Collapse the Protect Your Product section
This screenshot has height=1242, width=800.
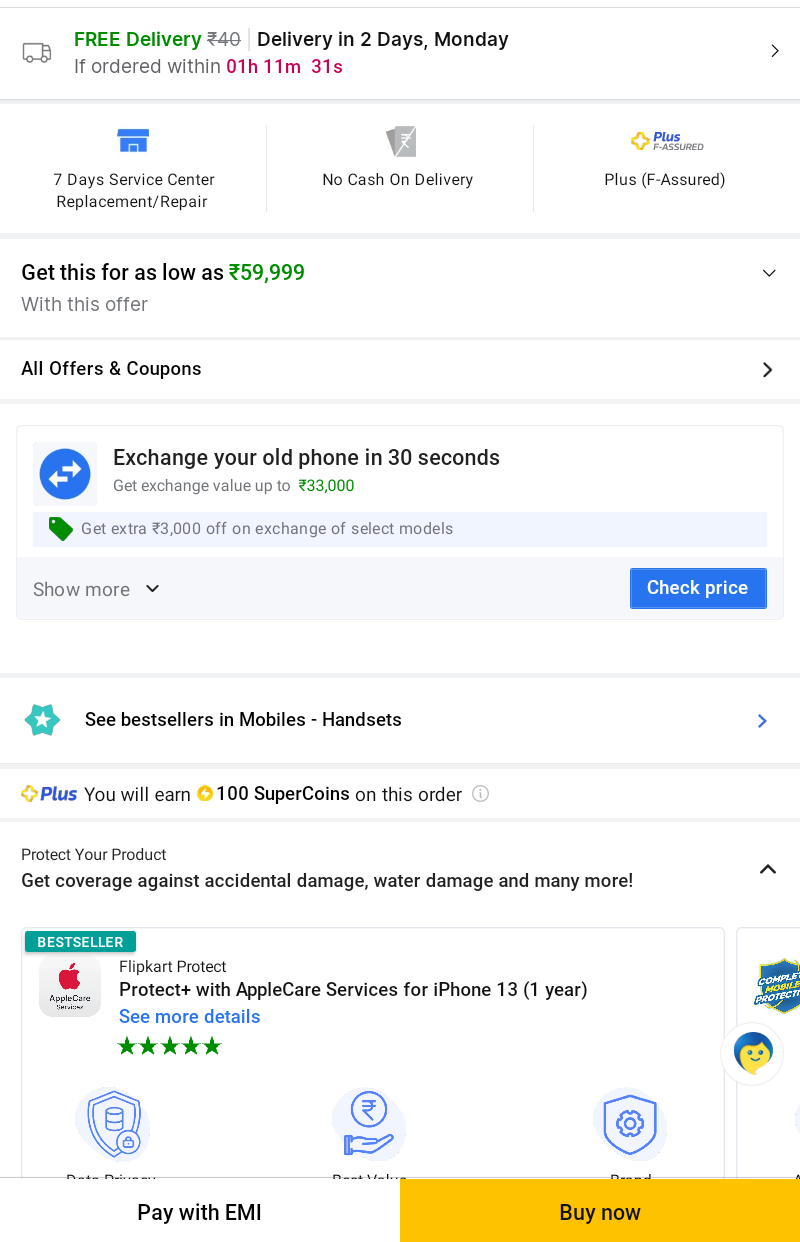tap(767, 869)
